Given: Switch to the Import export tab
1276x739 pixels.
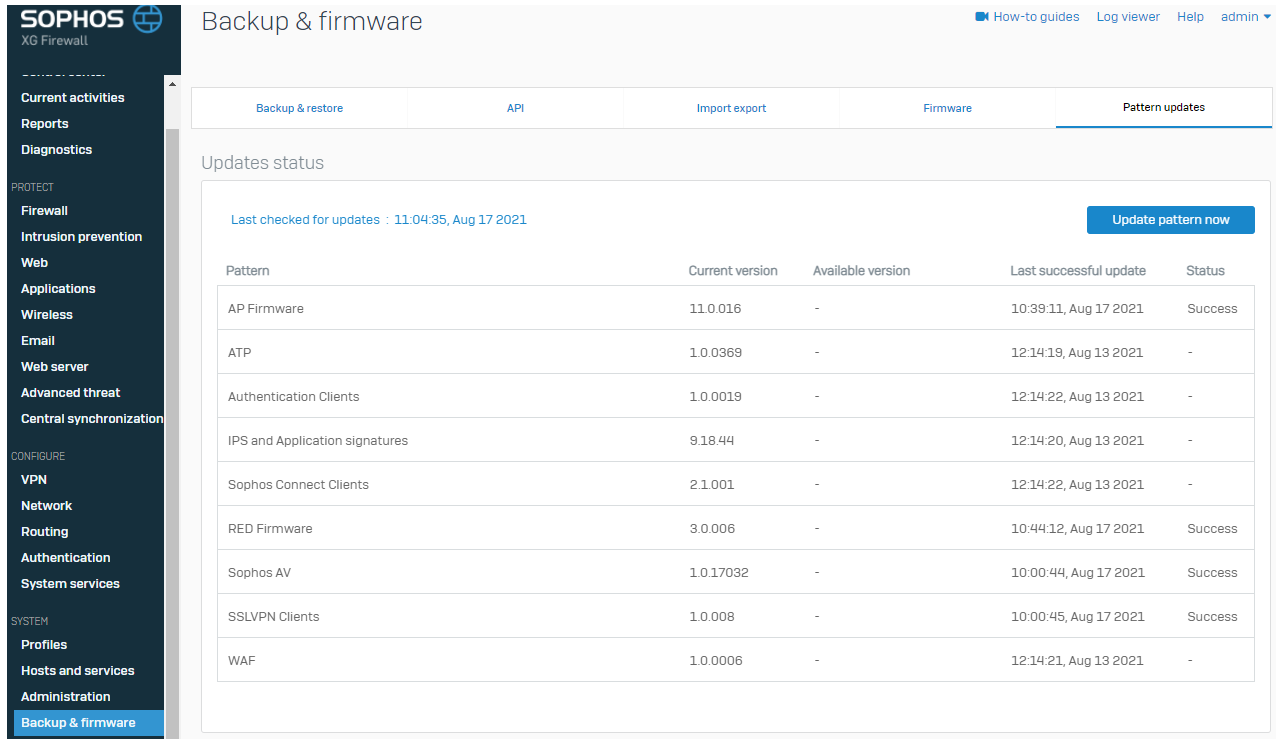Looking at the screenshot, I should [731, 108].
